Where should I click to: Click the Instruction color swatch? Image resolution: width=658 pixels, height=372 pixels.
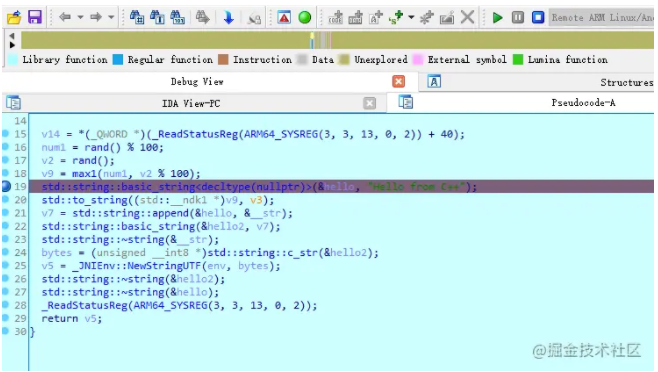[x=223, y=60]
